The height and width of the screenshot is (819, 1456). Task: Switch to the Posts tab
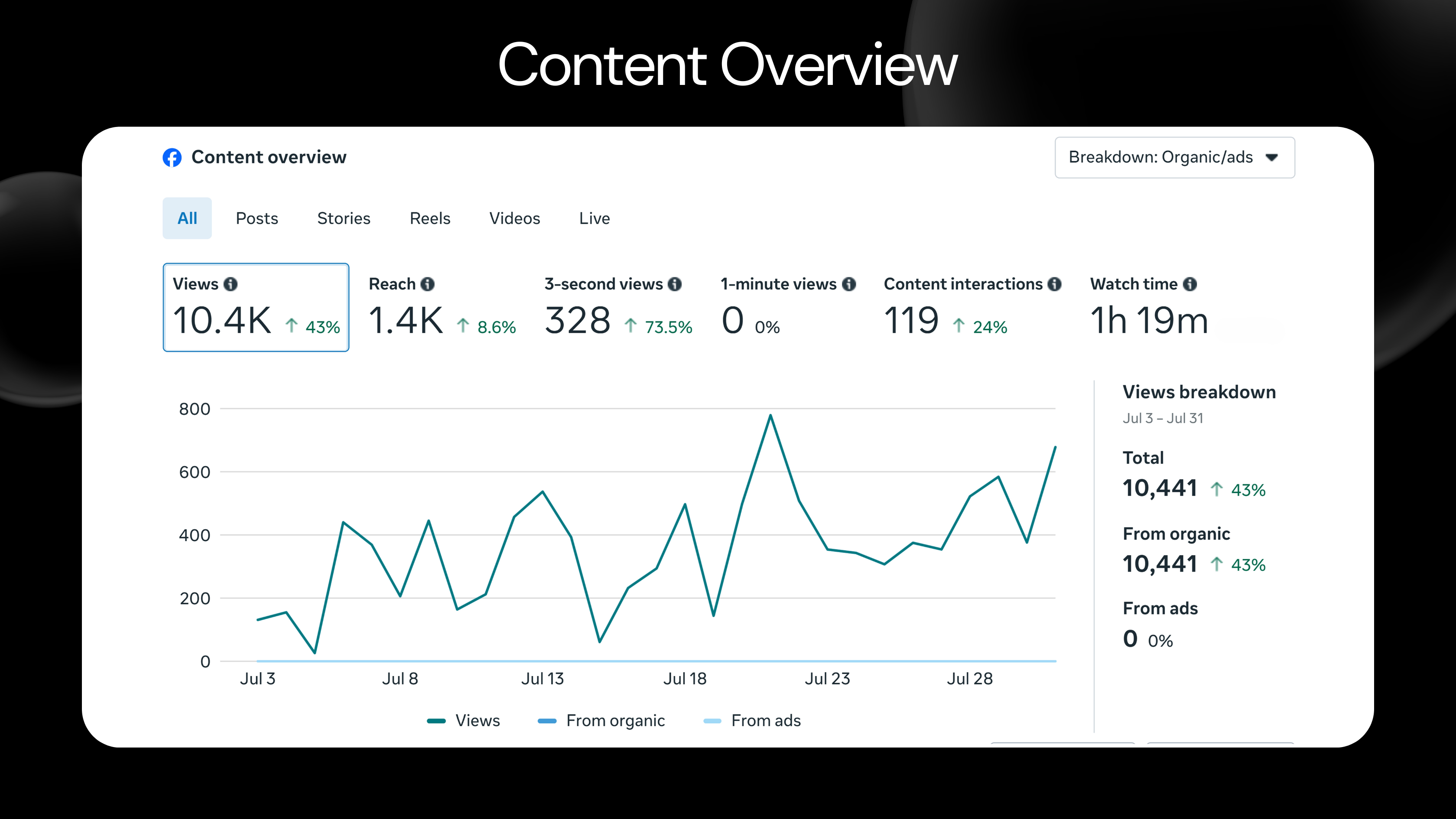pos(257,219)
